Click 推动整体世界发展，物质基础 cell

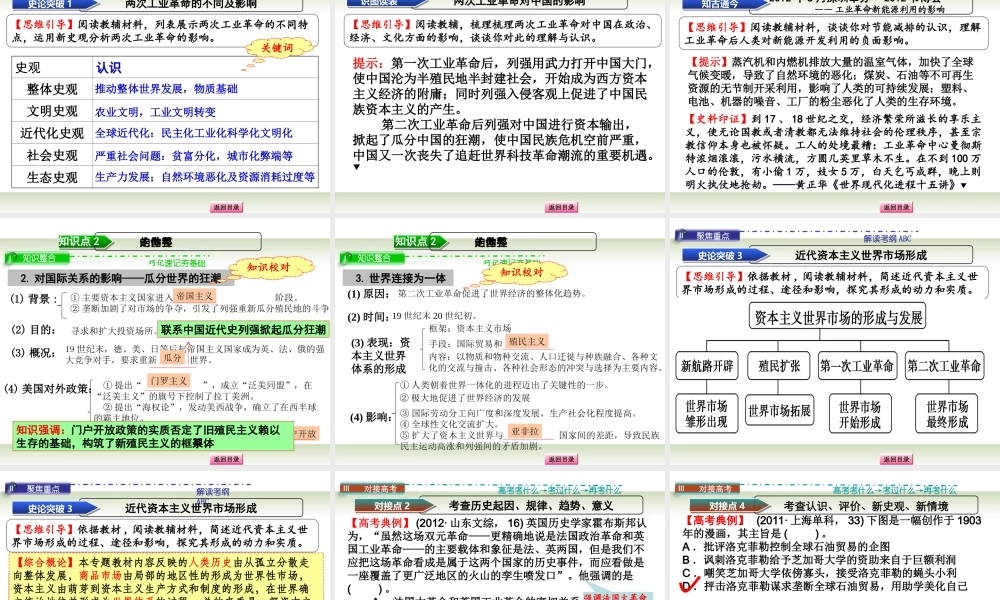(x=205, y=89)
